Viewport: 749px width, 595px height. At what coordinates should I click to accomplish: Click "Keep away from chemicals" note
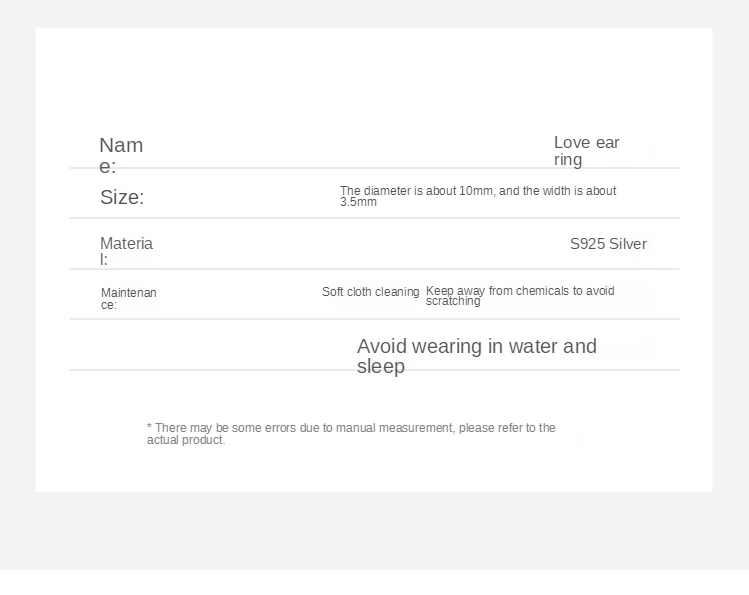pos(520,291)
